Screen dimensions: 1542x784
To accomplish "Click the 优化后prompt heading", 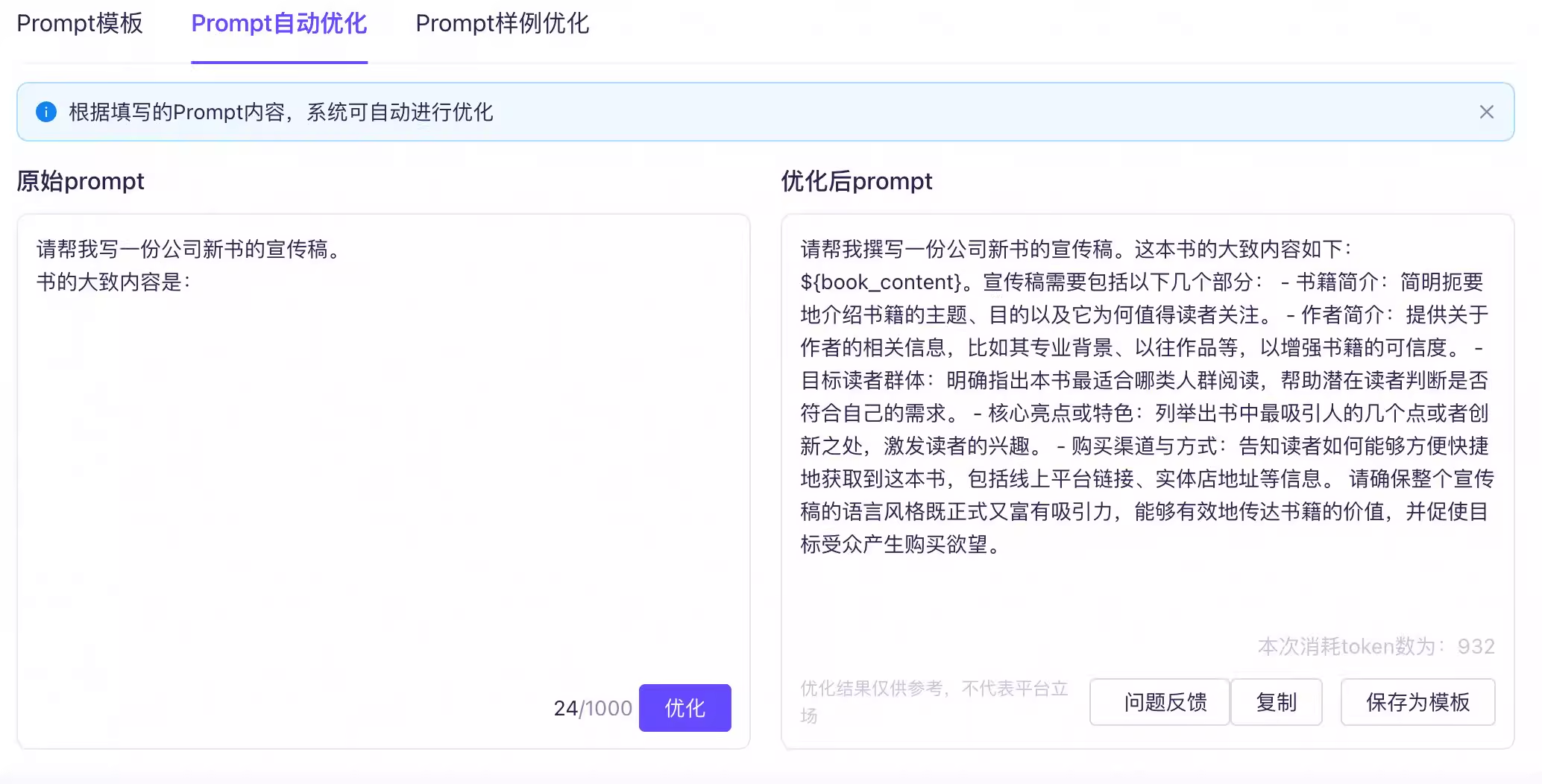I will click(857, 181).
